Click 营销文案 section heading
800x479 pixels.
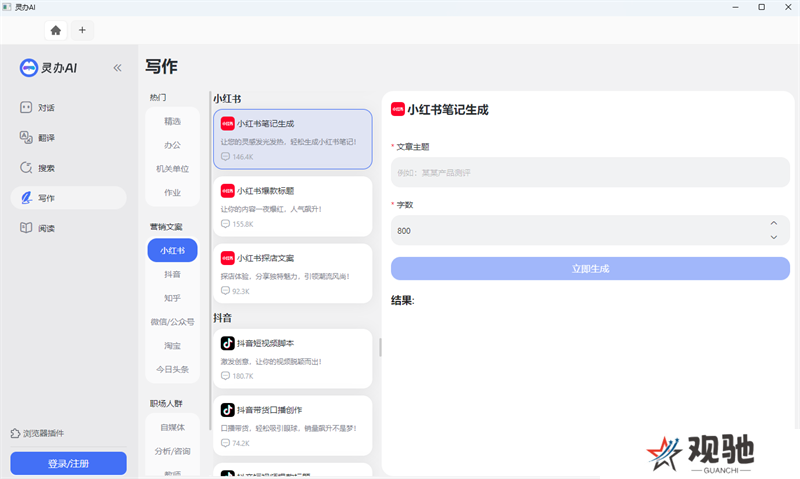(x=166, y=227)
